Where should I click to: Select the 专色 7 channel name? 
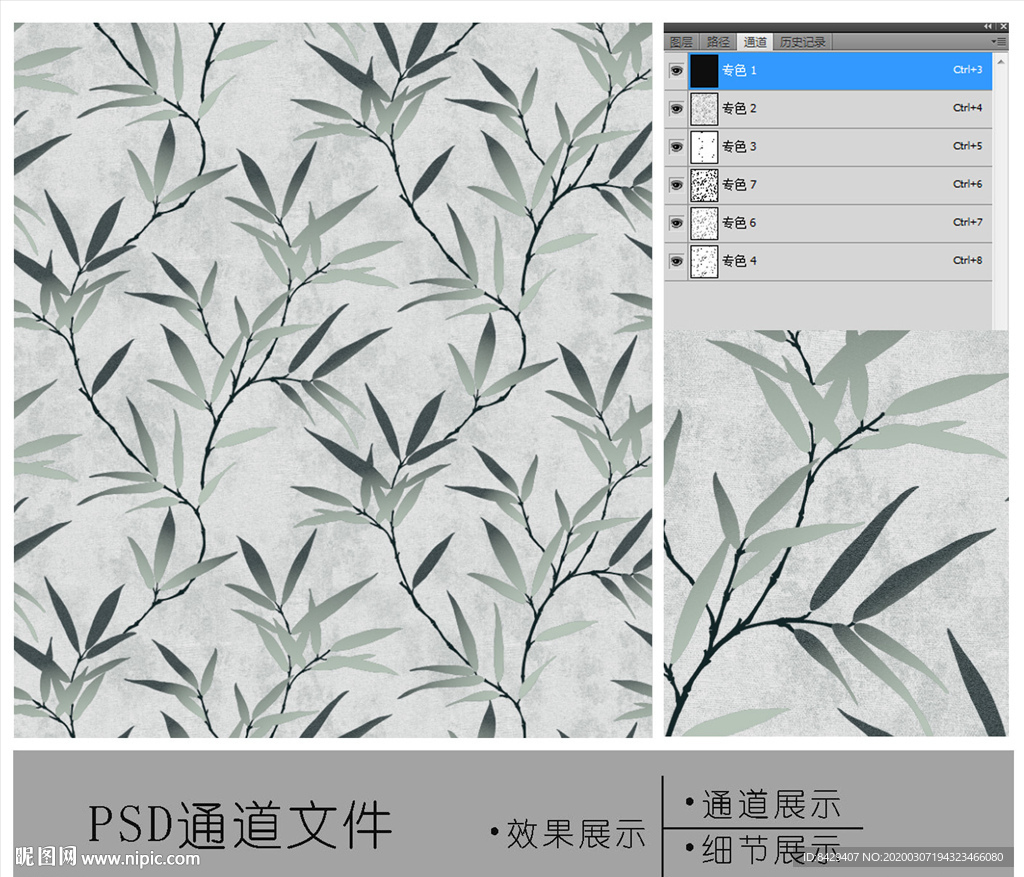(739, 185)
